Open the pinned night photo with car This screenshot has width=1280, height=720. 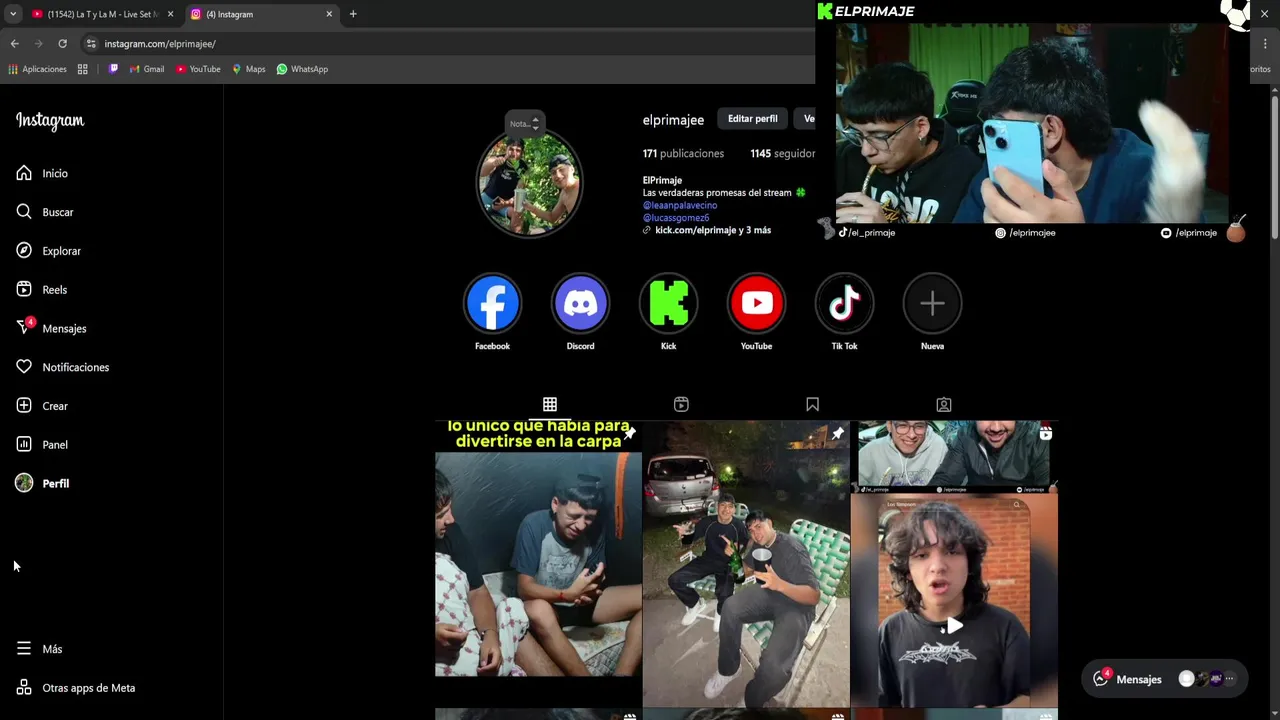746,564
